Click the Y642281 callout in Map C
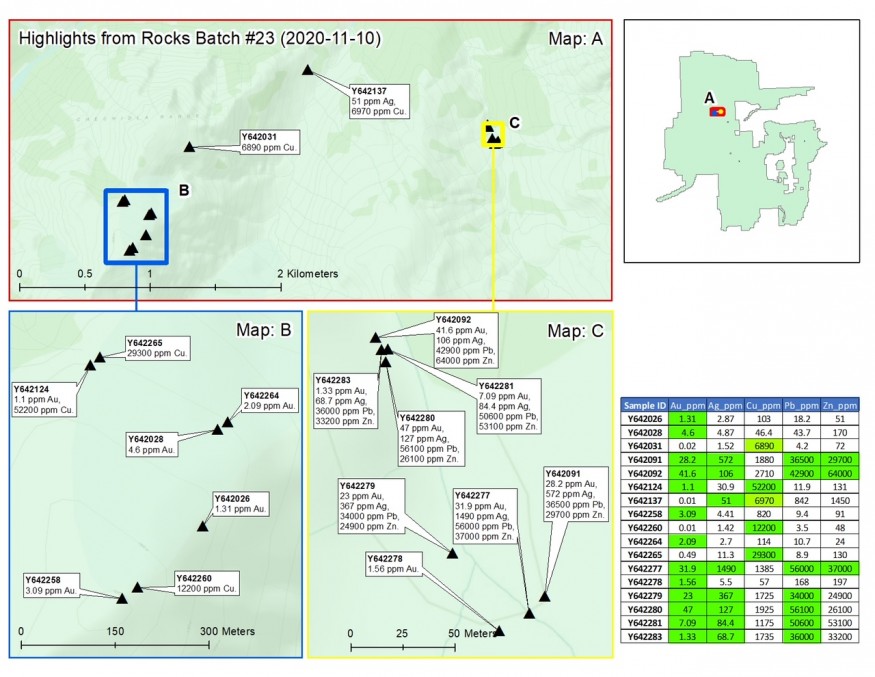875x677 pixels. pos(508,406)
